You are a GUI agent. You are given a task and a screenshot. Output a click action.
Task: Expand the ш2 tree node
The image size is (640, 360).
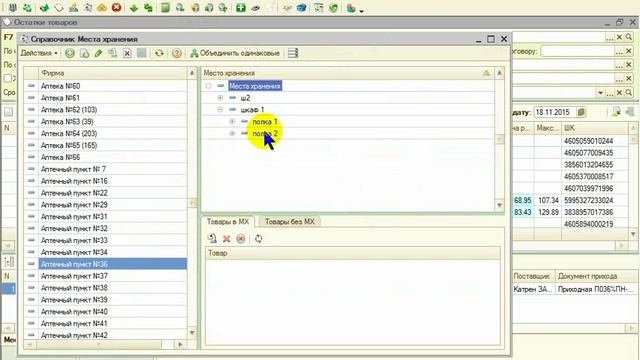point(220,98)
